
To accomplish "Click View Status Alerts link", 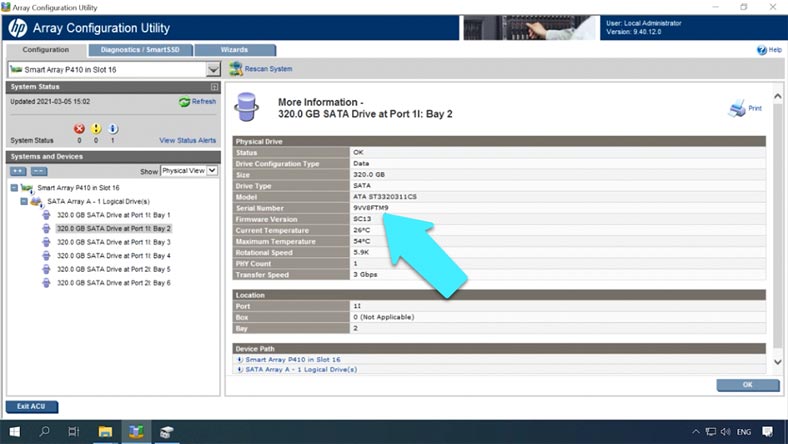I will pos(187,140).
